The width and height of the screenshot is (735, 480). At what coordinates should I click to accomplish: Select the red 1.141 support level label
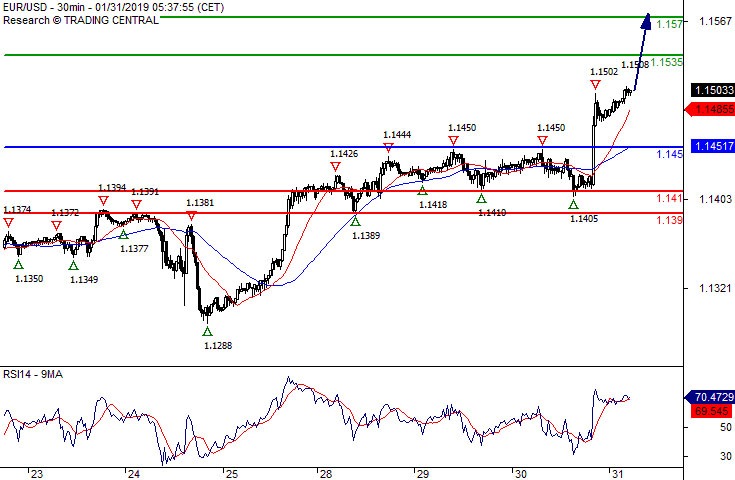click(669, 198)
